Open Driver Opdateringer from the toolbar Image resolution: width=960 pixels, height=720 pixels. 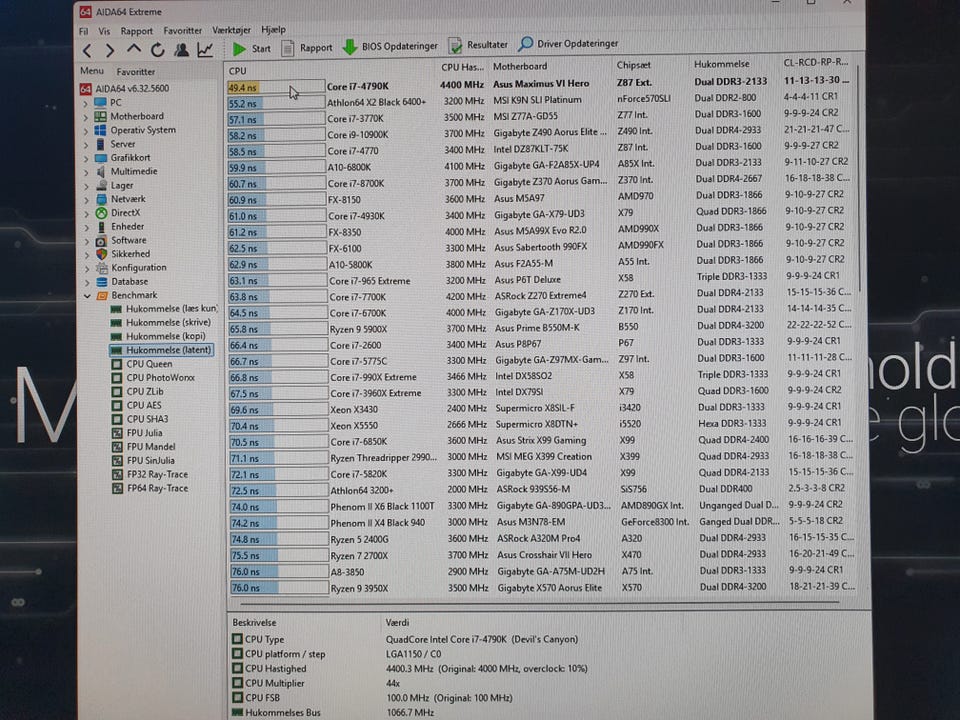(x=568, y=44)
